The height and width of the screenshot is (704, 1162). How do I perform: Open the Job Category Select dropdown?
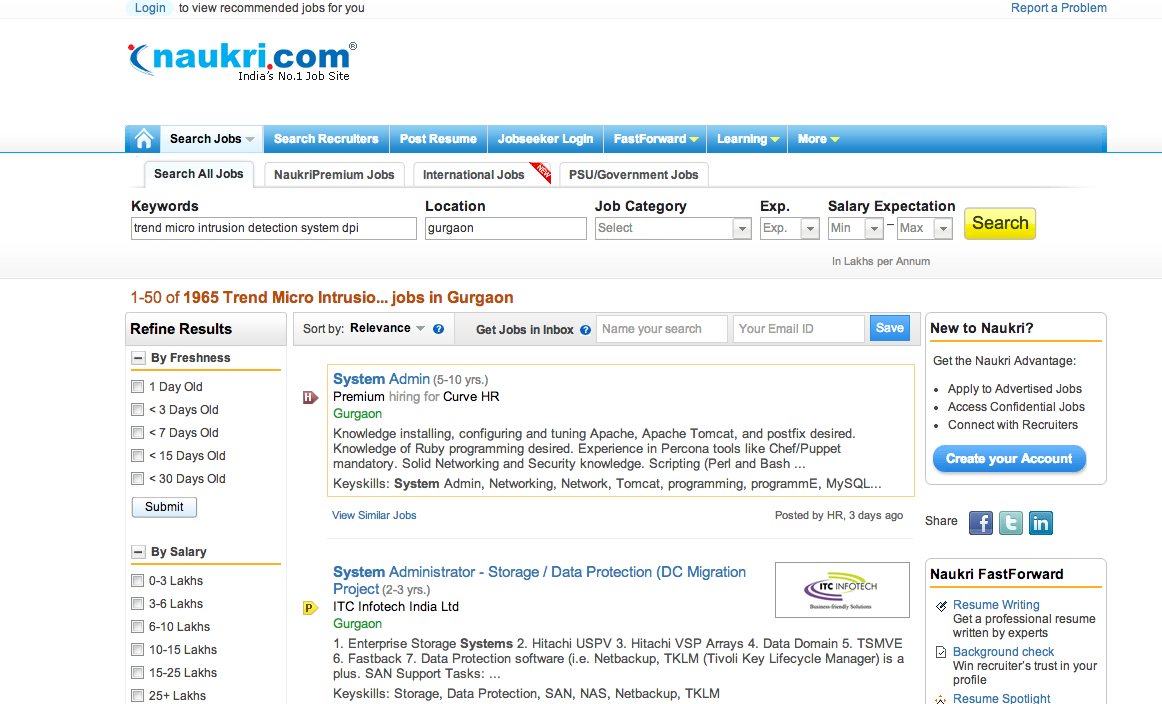pyautogui.click(x=673, y=228)
